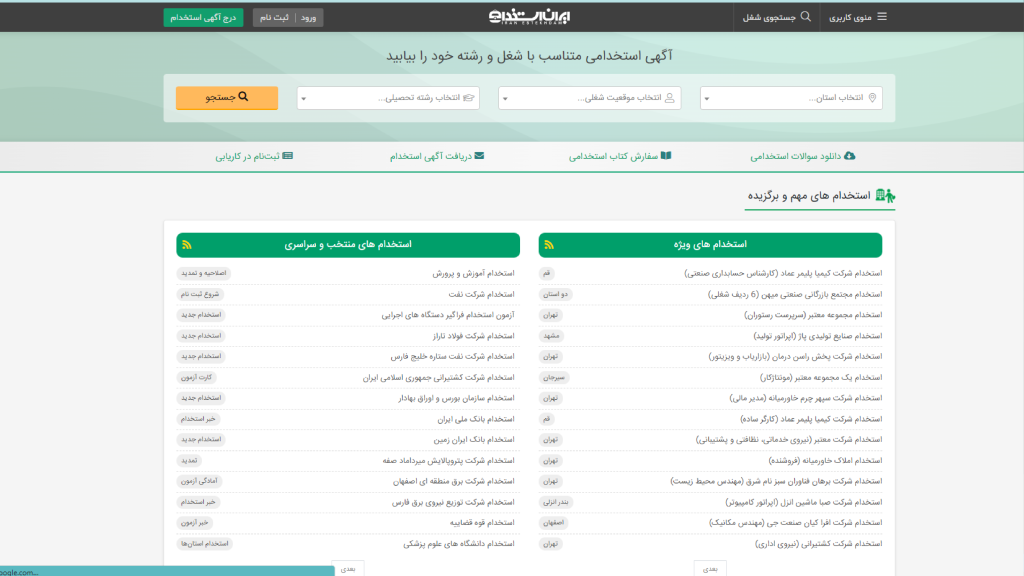This screenshot has height=576, width=1024.
Task: Open کیمیا پلیمر عماد کارشناس حسابداری صنعتی listing
Action: pos(783,273)
